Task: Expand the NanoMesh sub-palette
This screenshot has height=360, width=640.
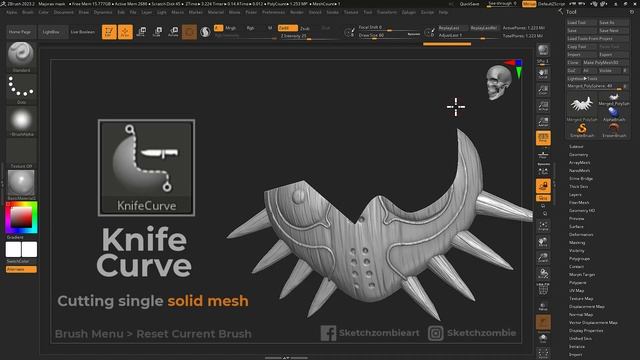Action: pos(580,171)
